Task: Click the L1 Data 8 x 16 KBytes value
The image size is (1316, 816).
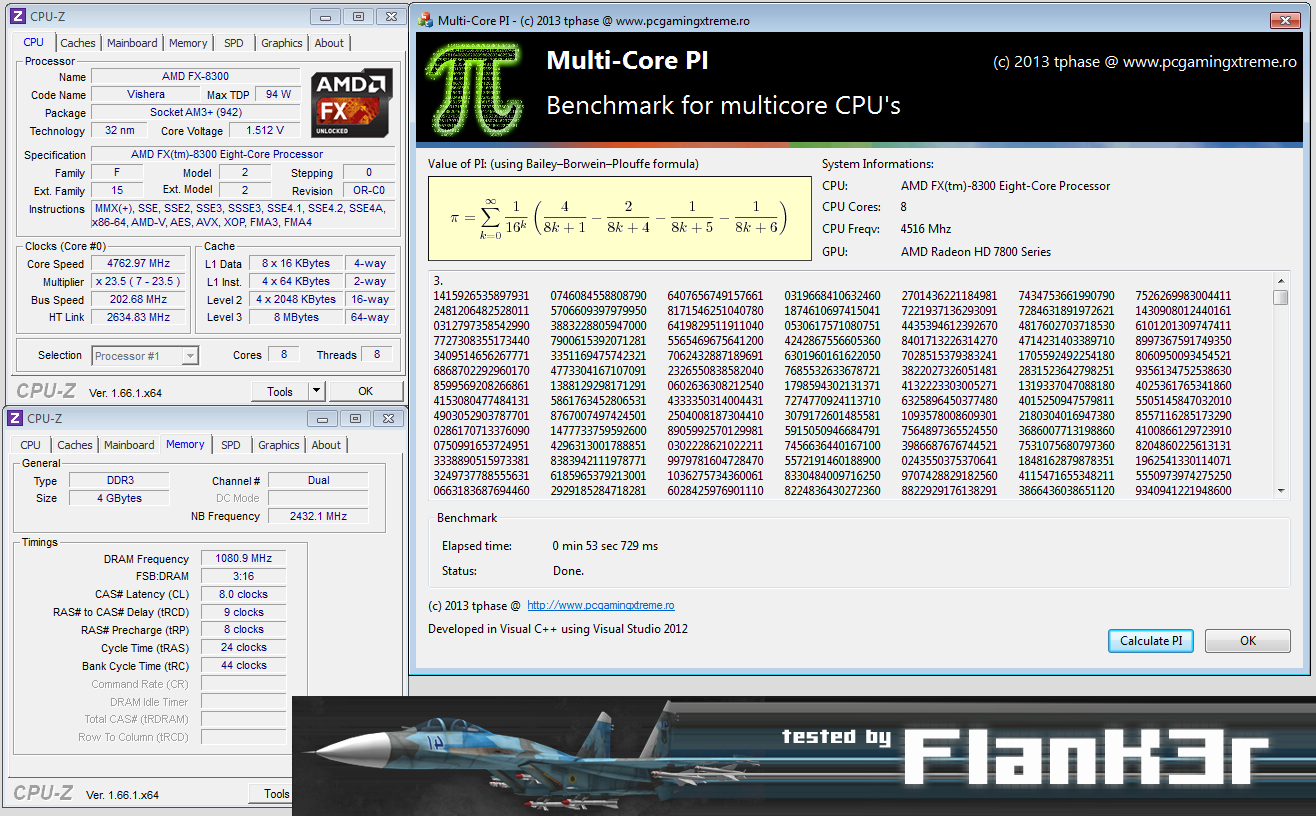Action: coord(295,264)
